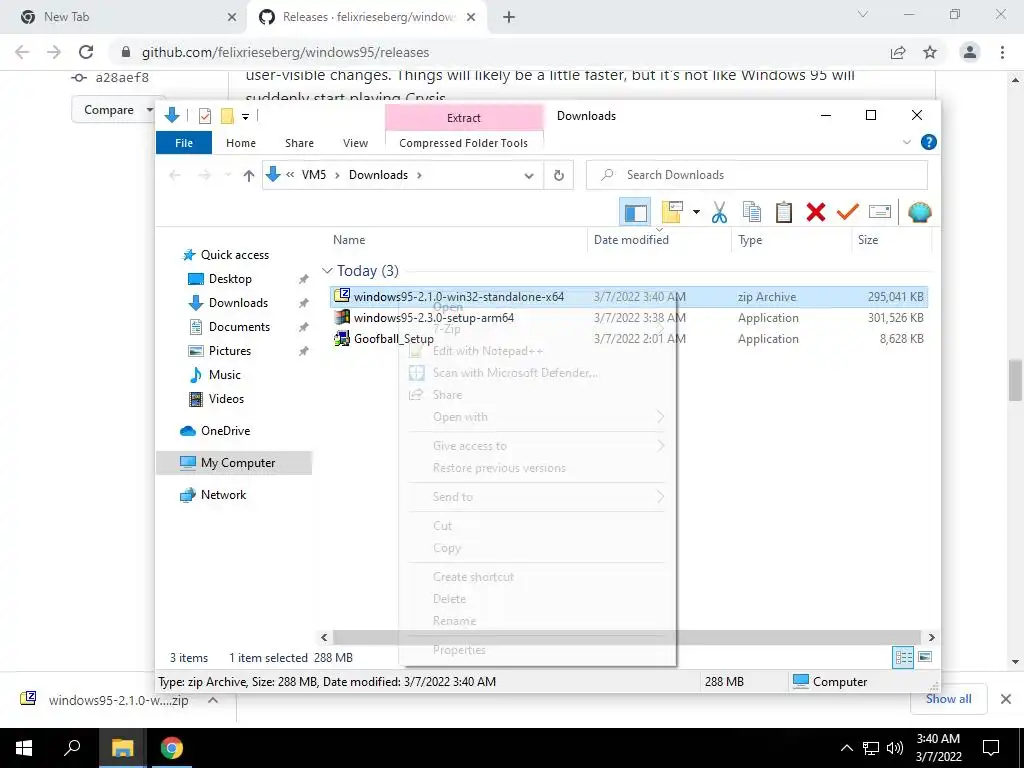This screenshot has width=1024, height=768.
Task: Bookmark the page with the Chrome star icon
Action: tap(930, 52)
